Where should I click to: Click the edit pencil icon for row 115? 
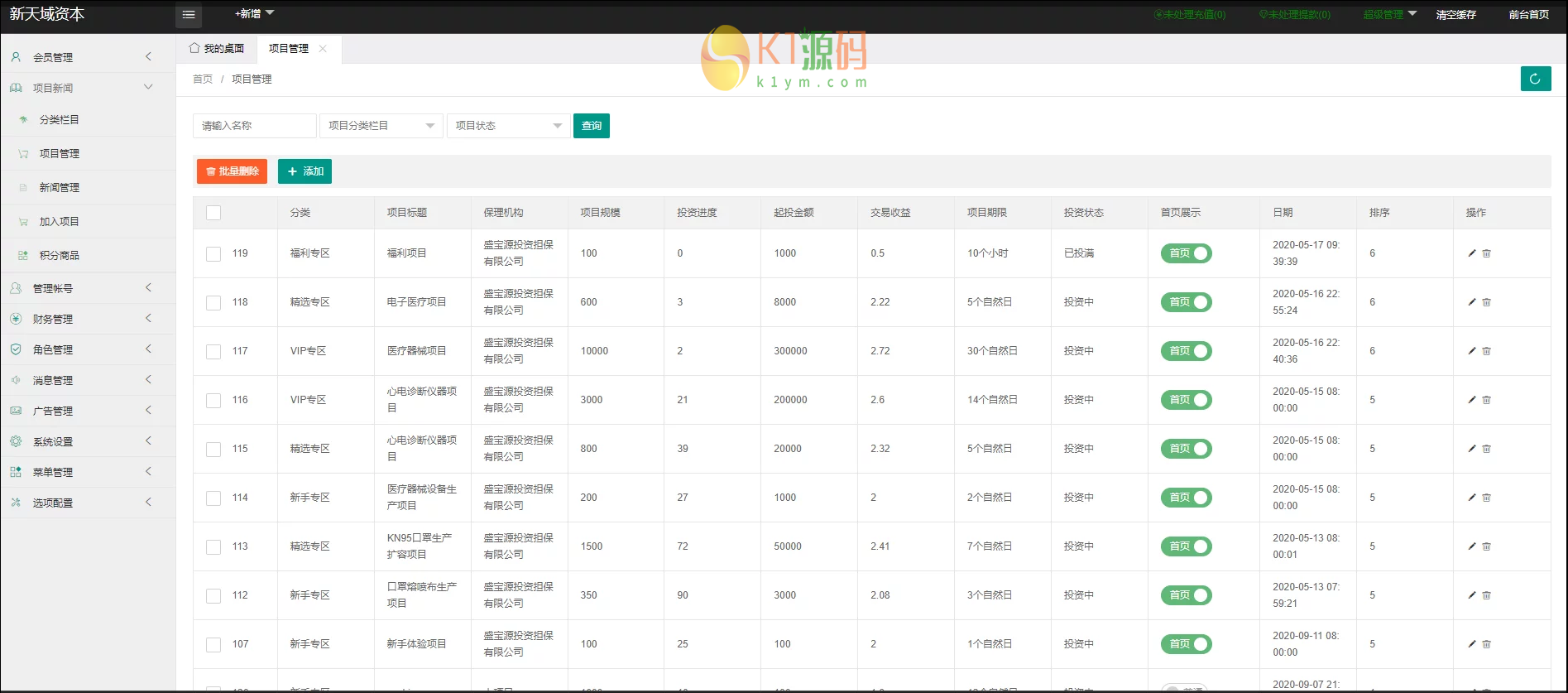click(x=1472, y=449)
